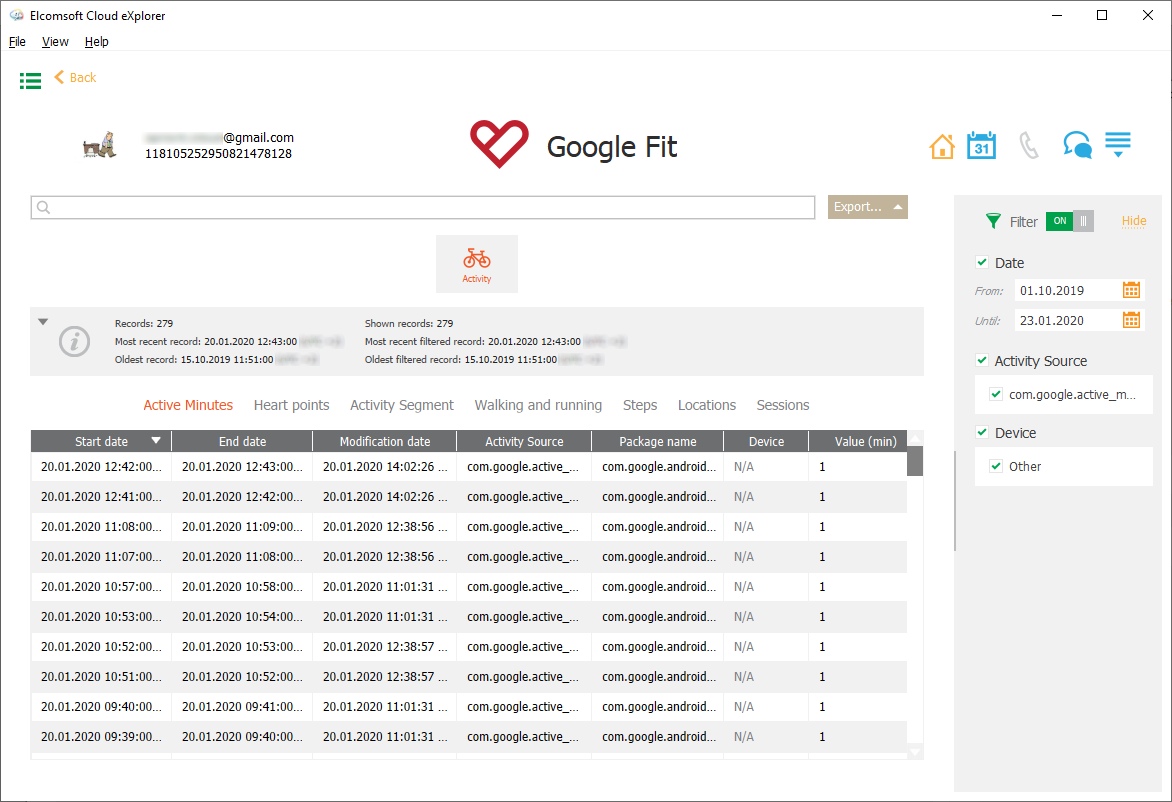
Task: Open the calendar picker for the From date
Action: [1134, 289]
